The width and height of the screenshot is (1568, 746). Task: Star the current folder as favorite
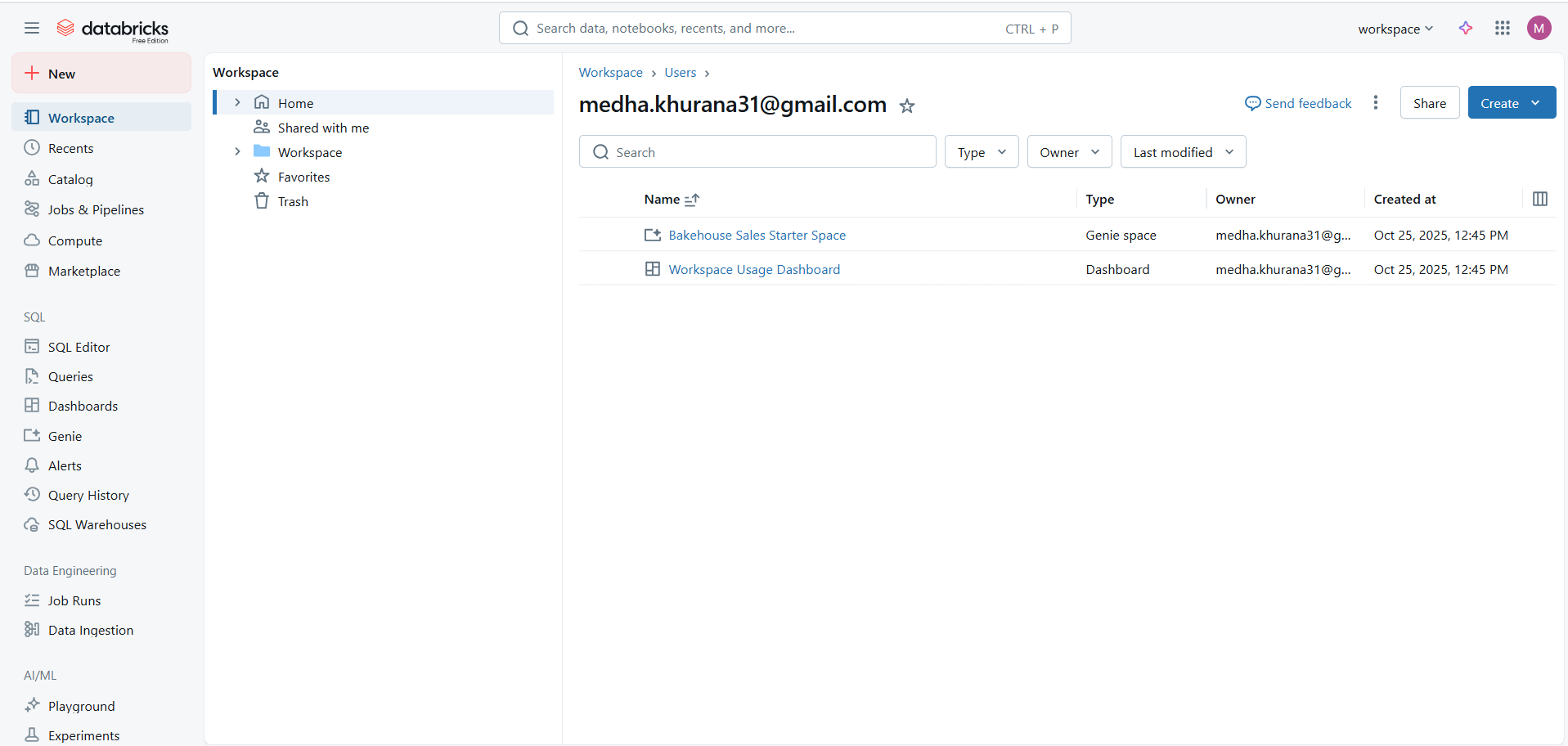click(906, 106)
